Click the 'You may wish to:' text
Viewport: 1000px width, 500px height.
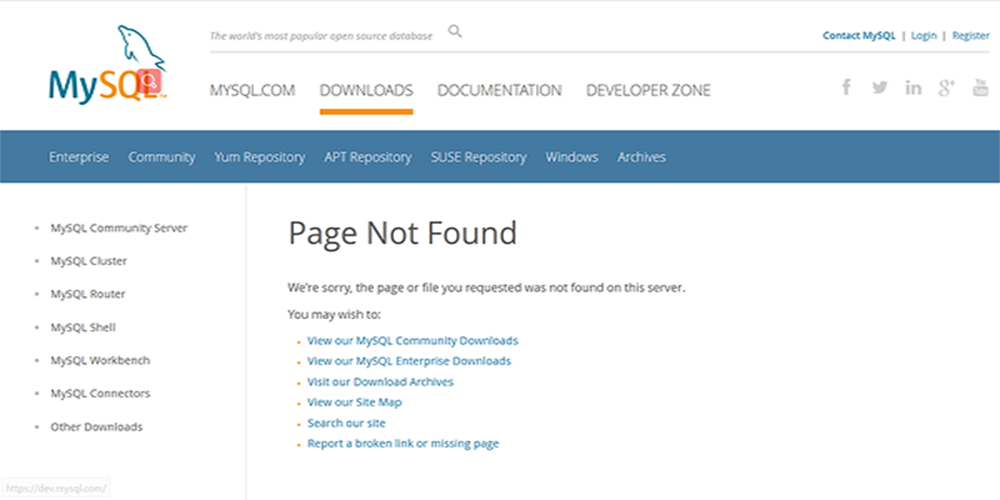(x=334, y=314)
